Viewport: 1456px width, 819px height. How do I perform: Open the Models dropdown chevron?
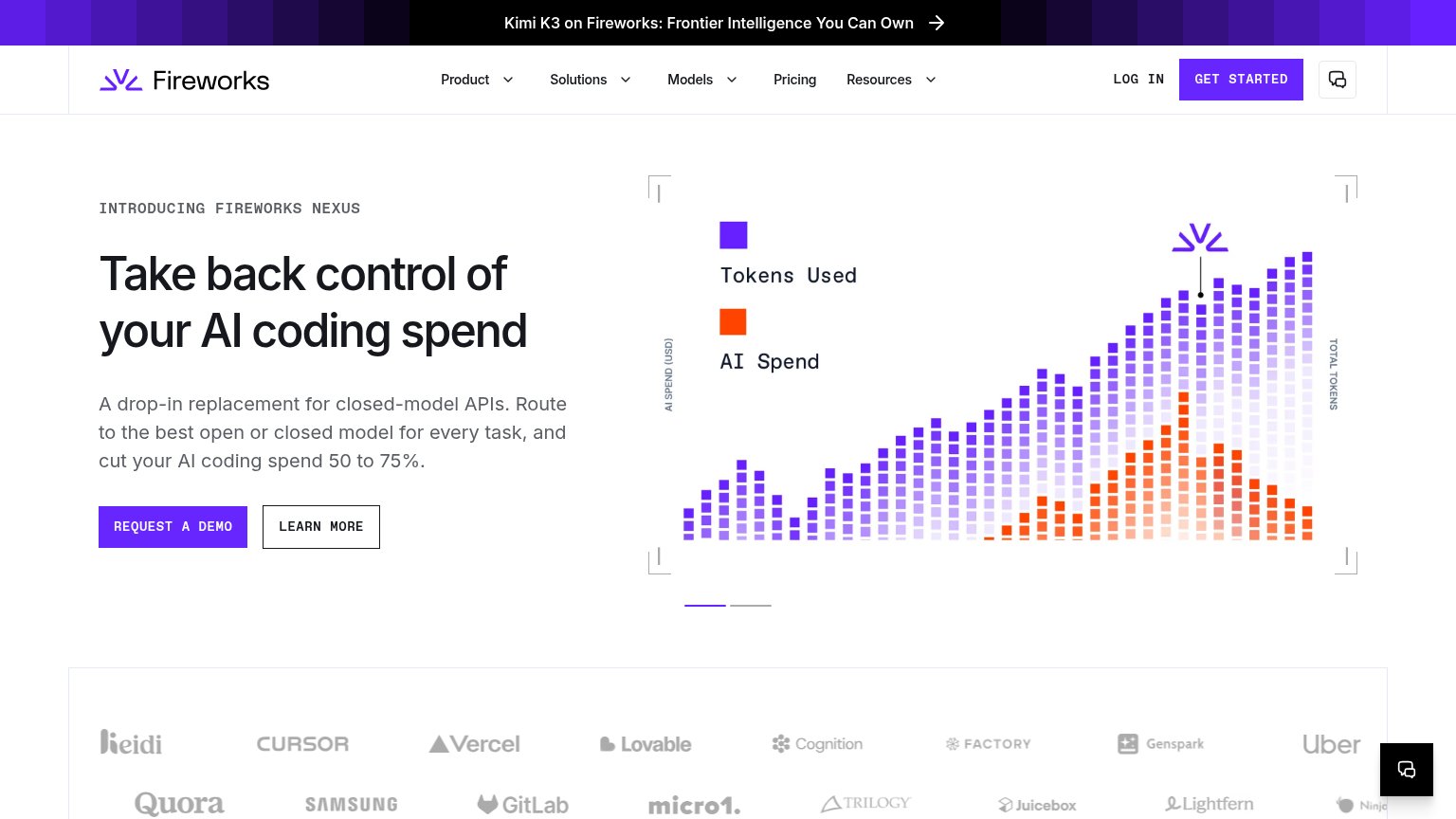732,80
